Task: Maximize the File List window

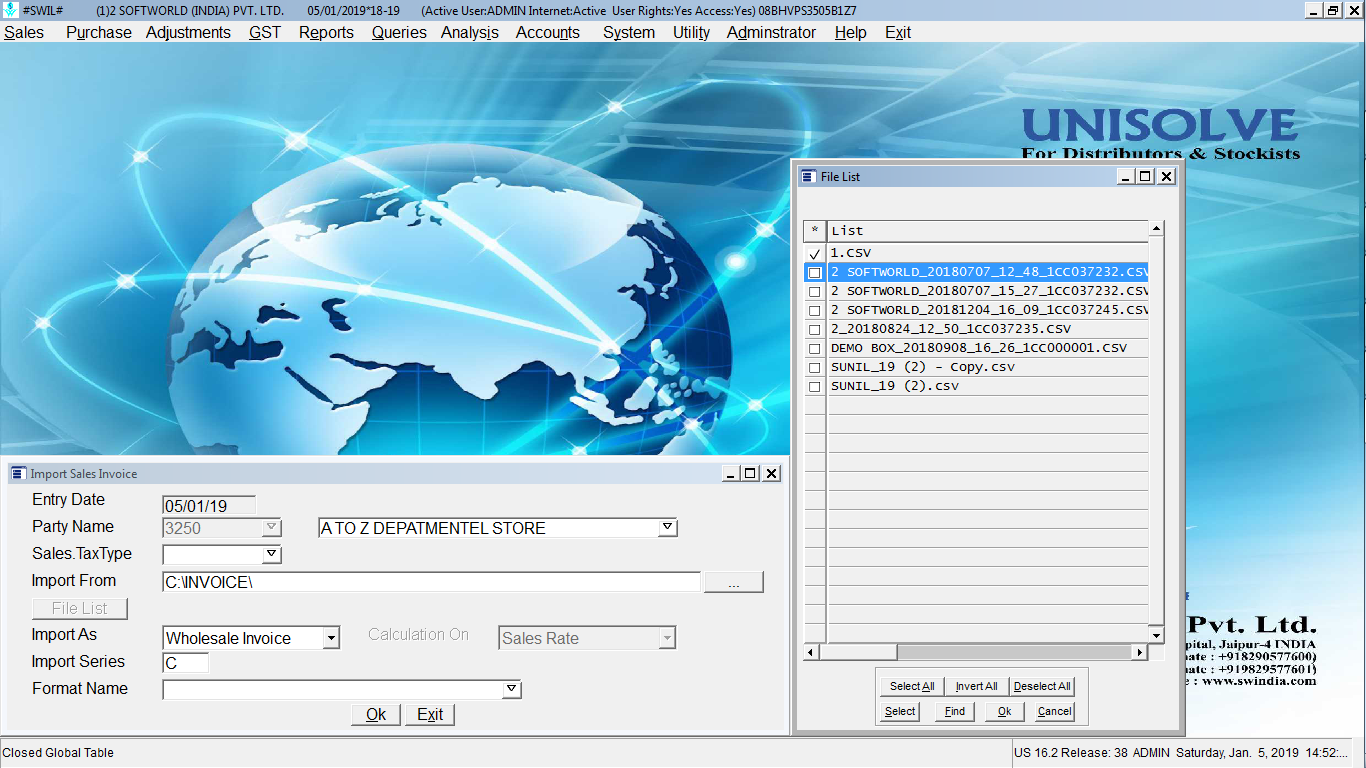Action: [1146, 176]
